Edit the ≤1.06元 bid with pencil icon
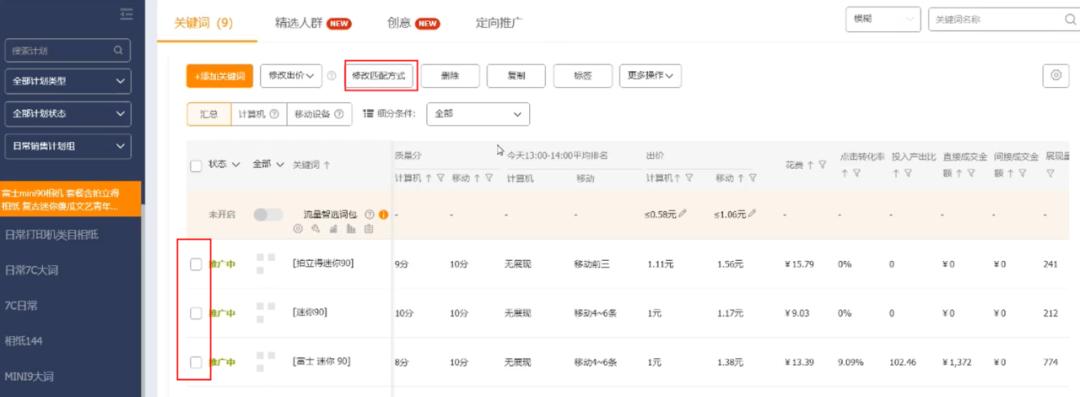 pyautogui.click(x=751, y=214)
